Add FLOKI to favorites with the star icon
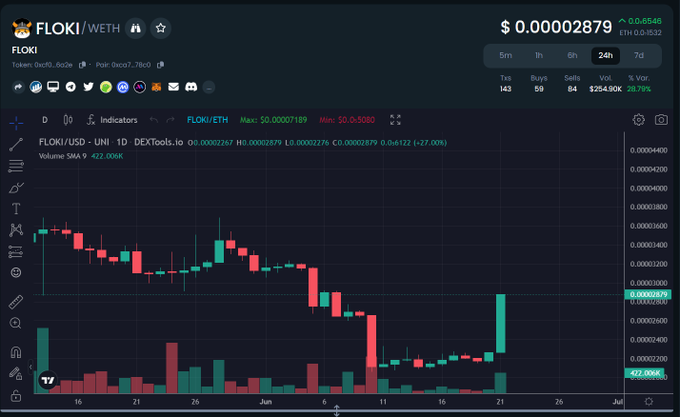Screen dimensions: 680x417 [160, 28]
